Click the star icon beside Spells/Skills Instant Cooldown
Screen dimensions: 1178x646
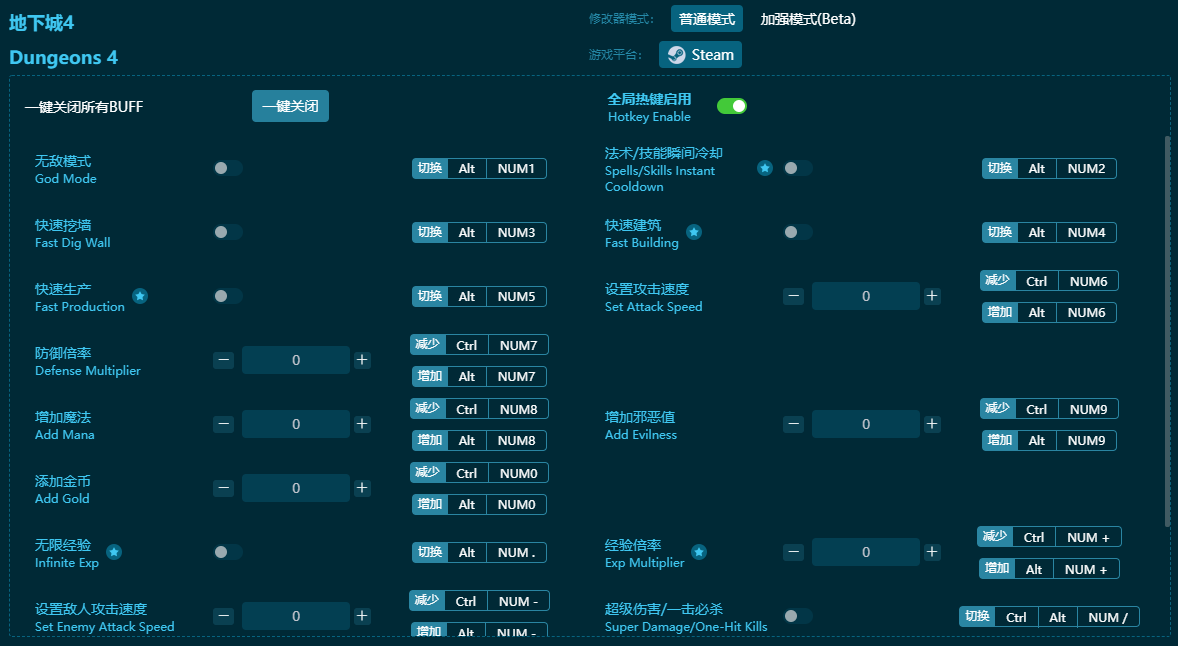coord(765,168)
